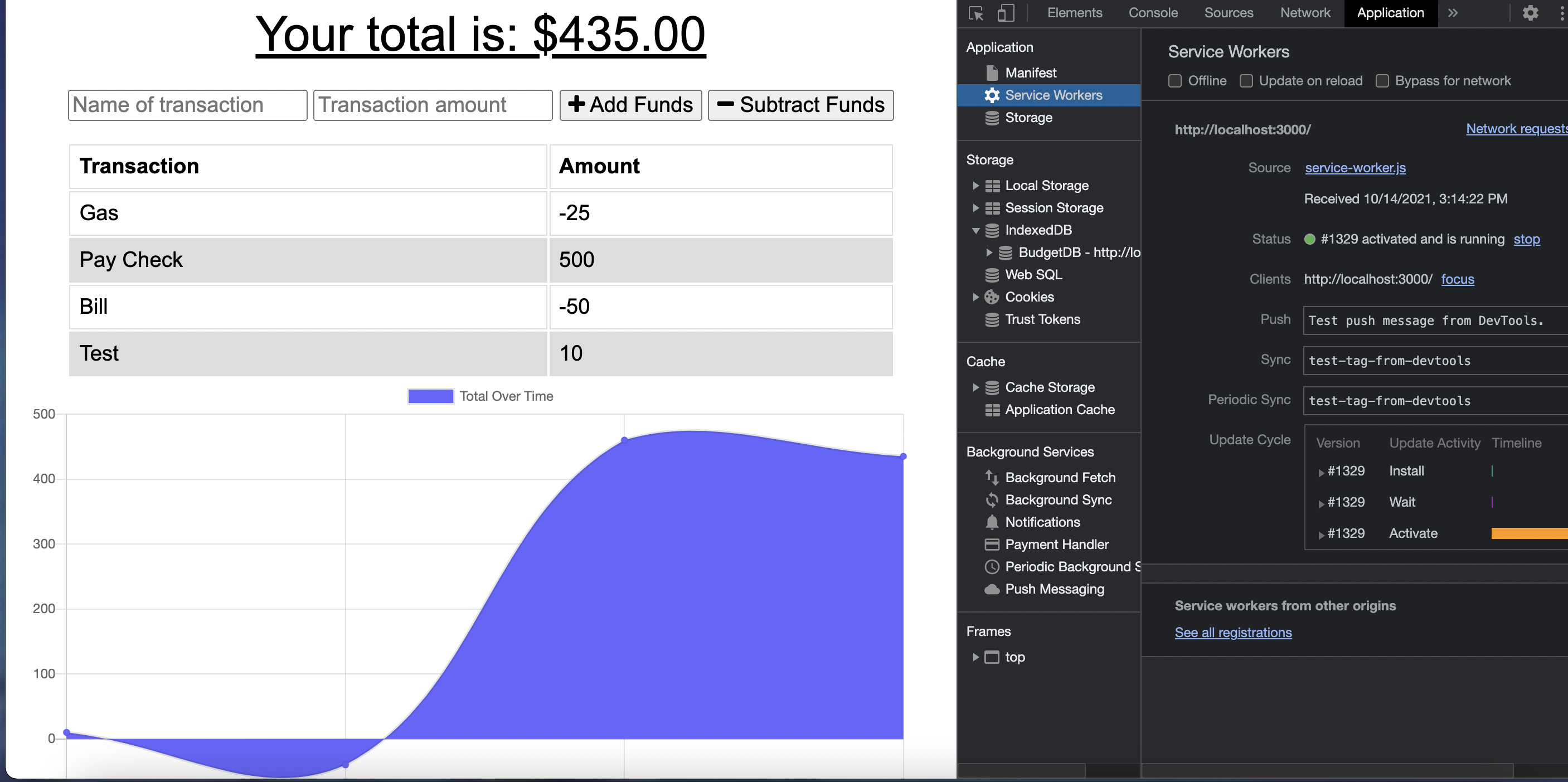Select Service Workers in the Application sidebar
Viewport: 1568px width, 782px height.
pyautogui.click(x=1053, y=95)
